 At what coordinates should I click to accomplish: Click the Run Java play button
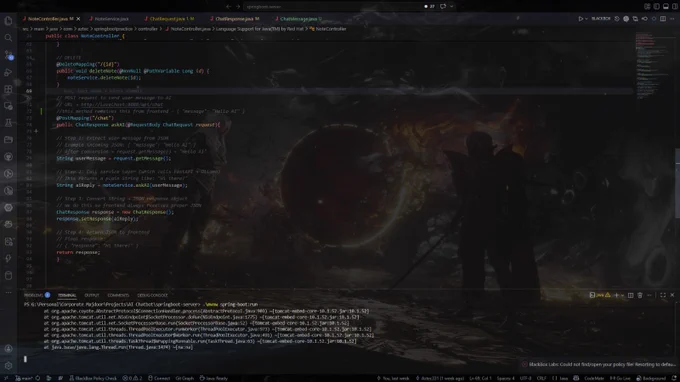tap(580, 19)
